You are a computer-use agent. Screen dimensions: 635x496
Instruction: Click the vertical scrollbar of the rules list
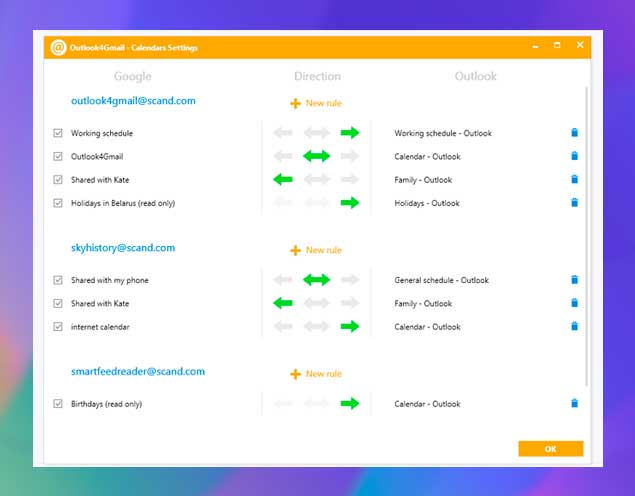tap(586, 236)
